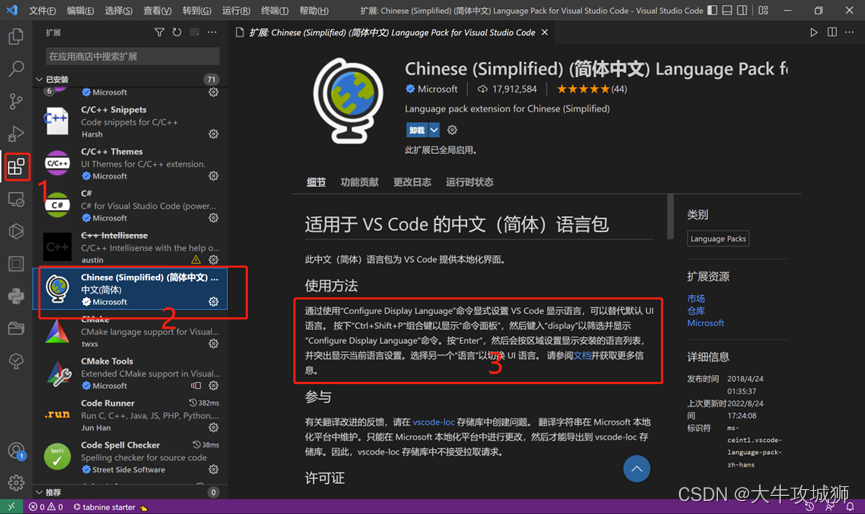The image size is (865, 514).
Task: Open gear settings for C# extension
Action: pos(213,218)
